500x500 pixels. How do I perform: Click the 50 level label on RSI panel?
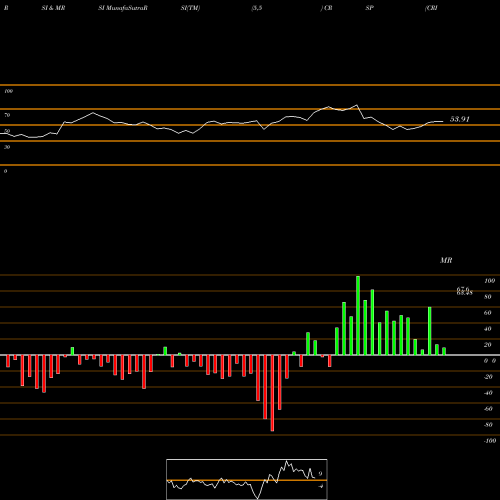click(7, 131)
